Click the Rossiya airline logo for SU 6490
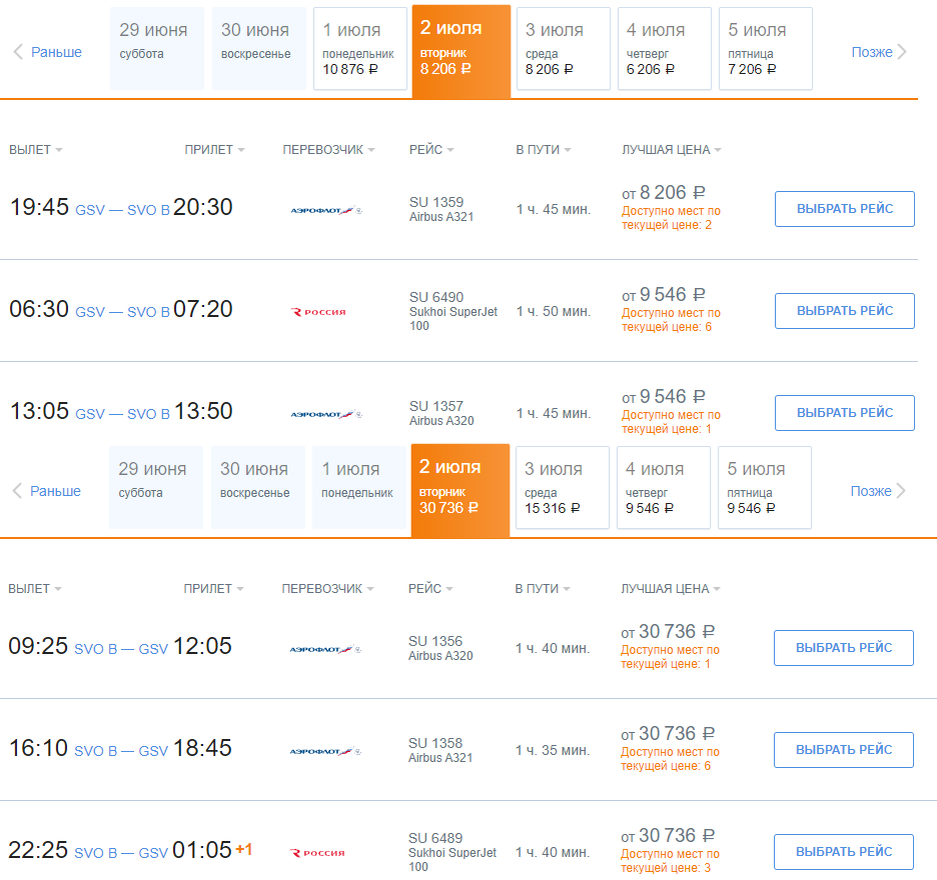 click(318, 312)
